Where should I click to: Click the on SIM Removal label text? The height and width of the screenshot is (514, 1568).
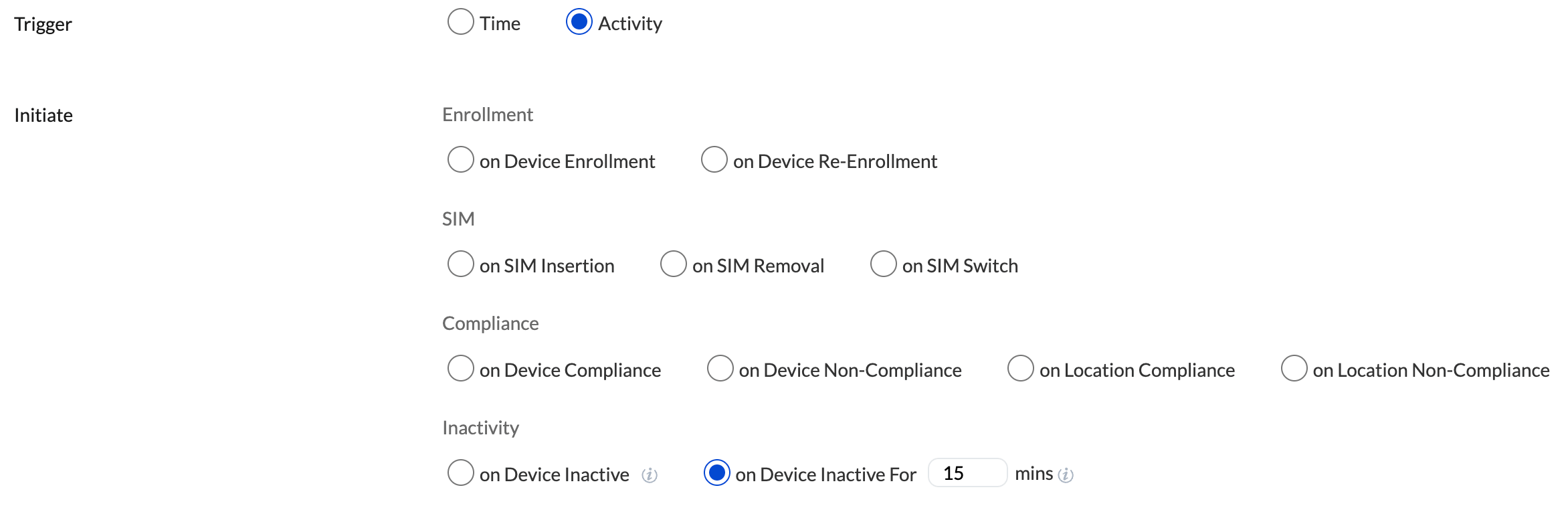coord(758,266)
